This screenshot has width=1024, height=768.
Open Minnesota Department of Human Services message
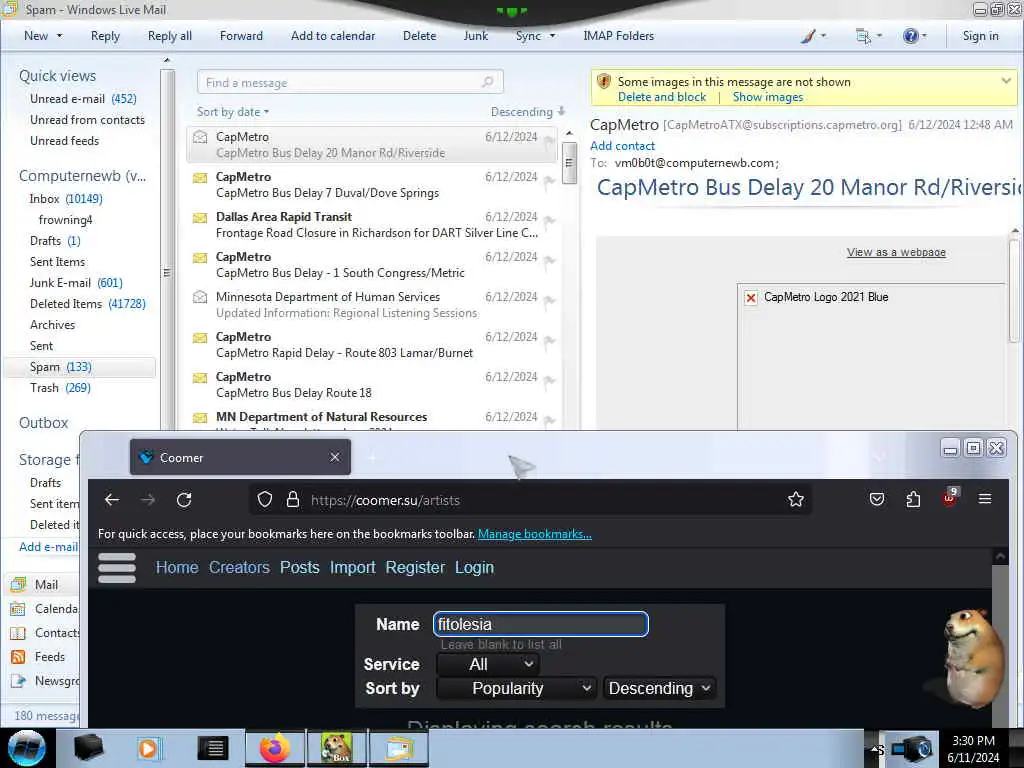372,304
